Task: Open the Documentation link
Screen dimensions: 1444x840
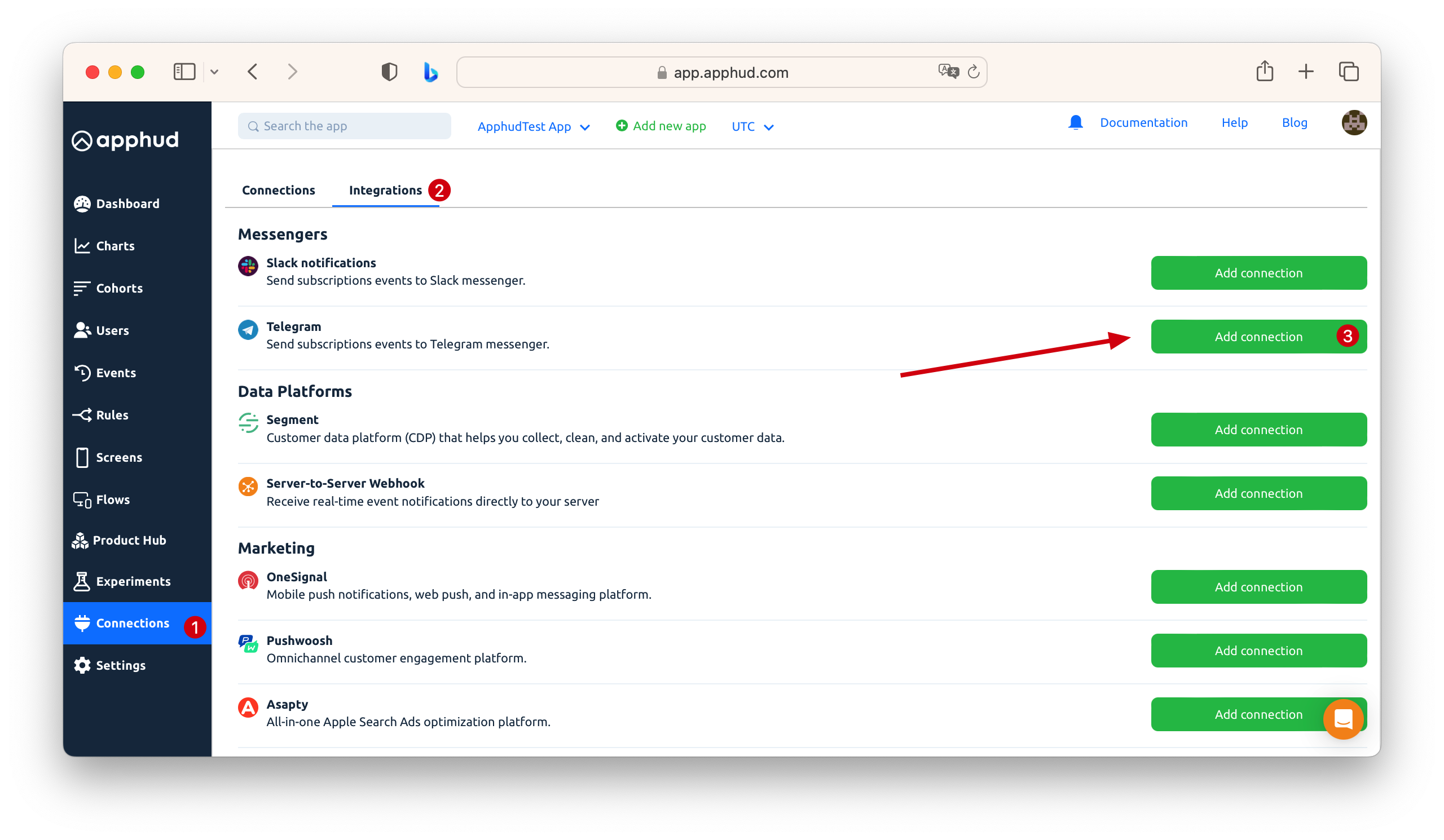Action: coord(1143,122)
